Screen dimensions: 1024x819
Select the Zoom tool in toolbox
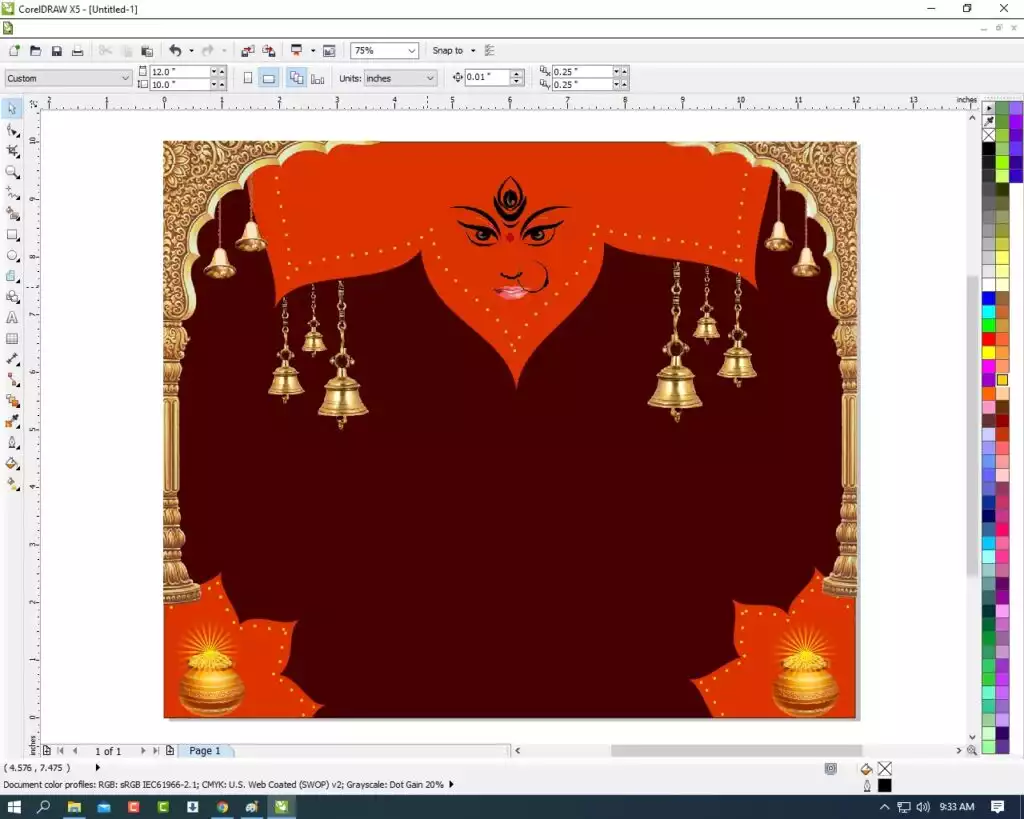[x=12, y=172]
